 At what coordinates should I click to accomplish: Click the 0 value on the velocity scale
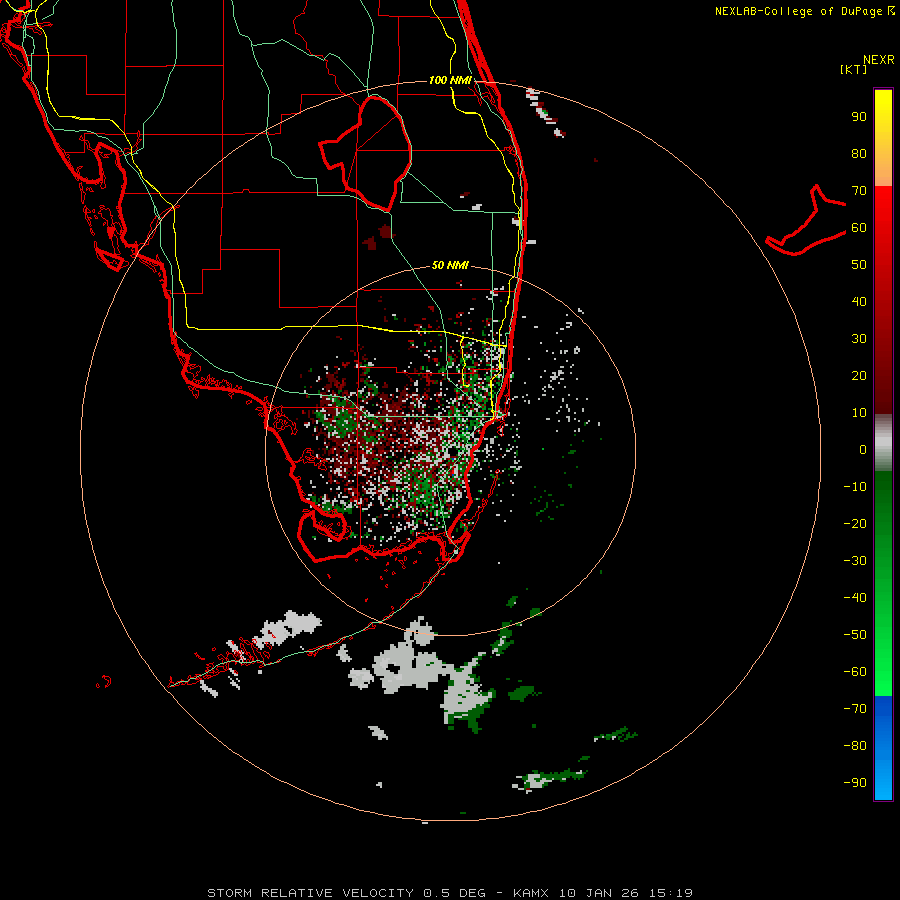click(863, 450)
